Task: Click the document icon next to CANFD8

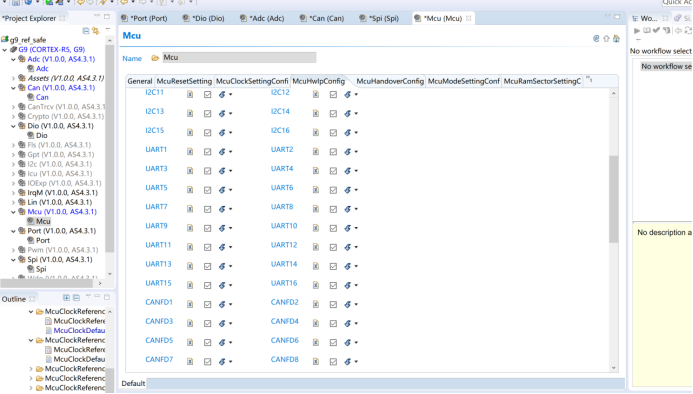Action: pyautogui.click(x=316, y=361)
